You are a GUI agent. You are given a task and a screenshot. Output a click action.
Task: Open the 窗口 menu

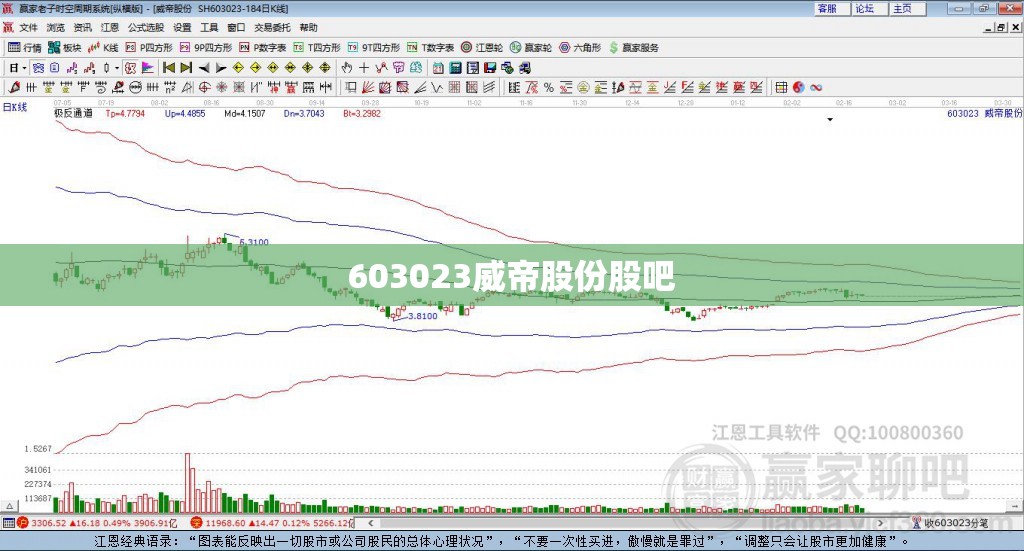[x=236, y=27]
